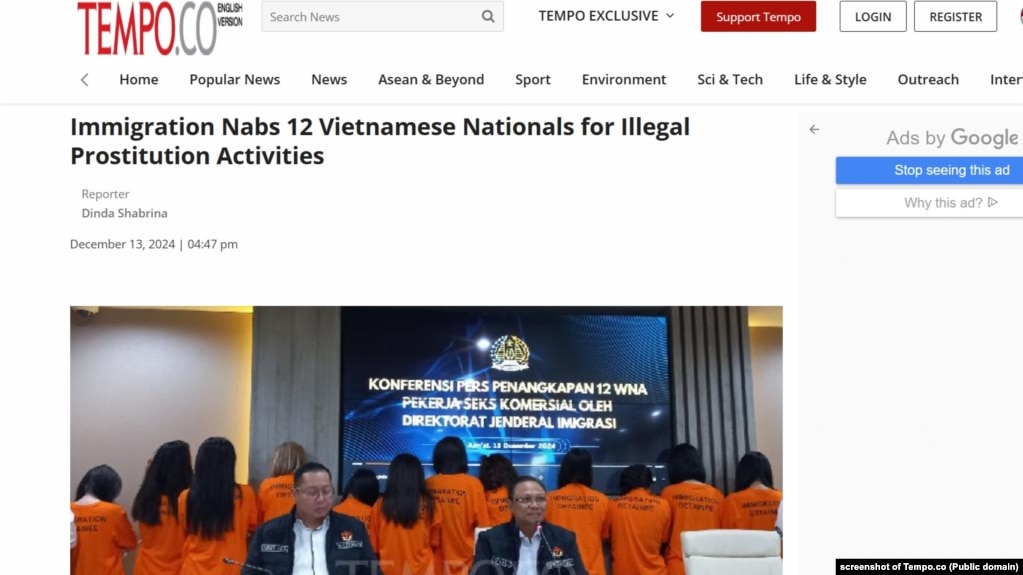The width and height of the screenshot is (1023, 575).
Task: Click the back arrow in ad panel
Action: [x=814, y=129]
